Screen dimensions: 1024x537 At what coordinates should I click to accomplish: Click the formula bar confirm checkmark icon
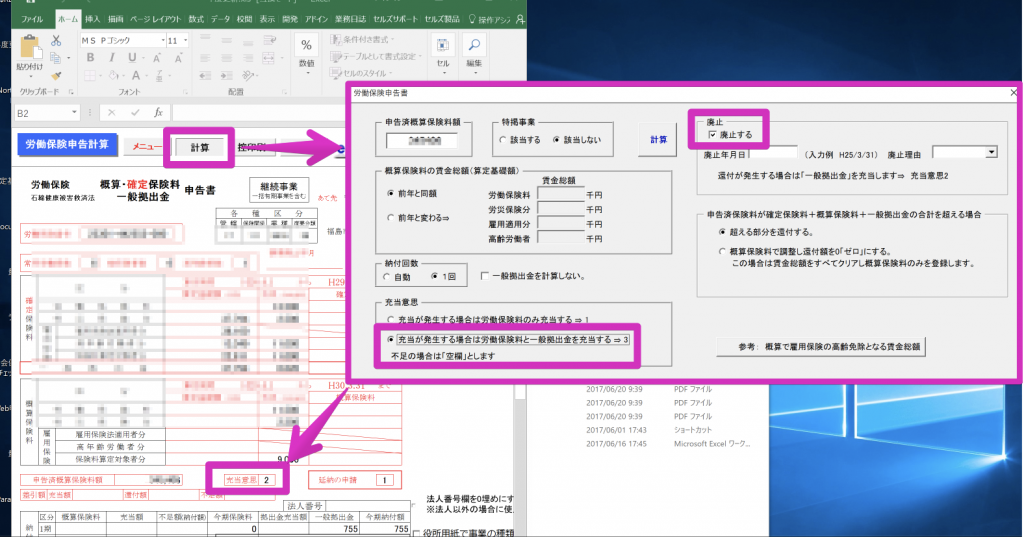click(x=135, y=112)
